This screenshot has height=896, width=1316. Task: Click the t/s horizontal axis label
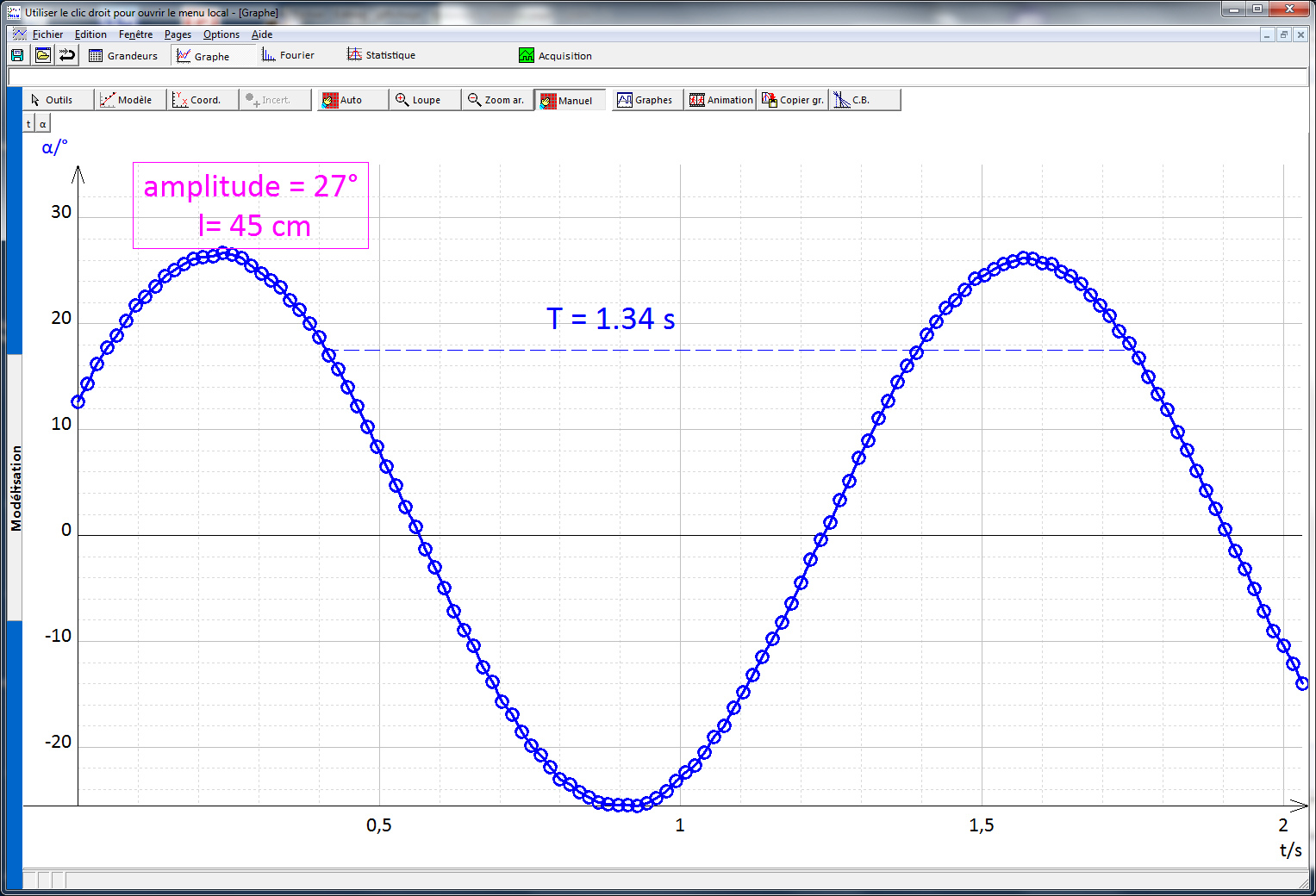(1290, 850)
